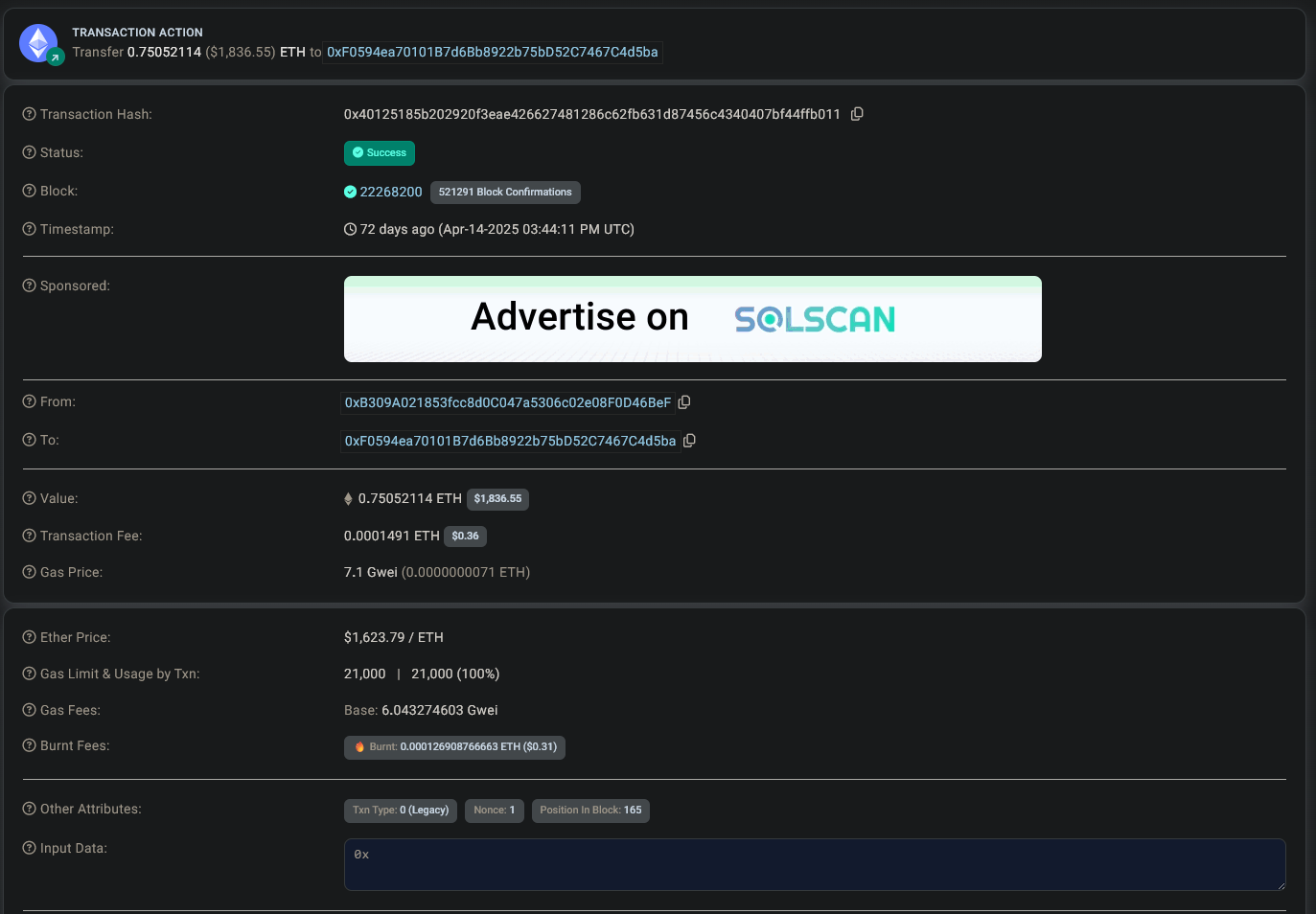The image size is (1316, 914).
Task: Click the Txn Type: 0 (Legacy) badge
Action: pyautogui.click(x=401, y=811)
